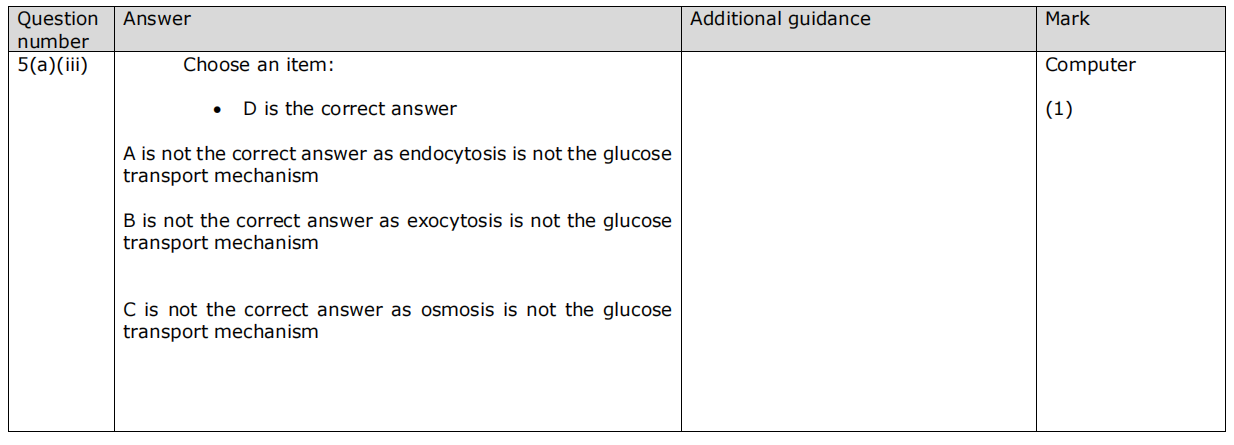Click "transport mechanism" under the B statement
The width and height of the screenshot is (1234, 445).
[x=221, y=243]
